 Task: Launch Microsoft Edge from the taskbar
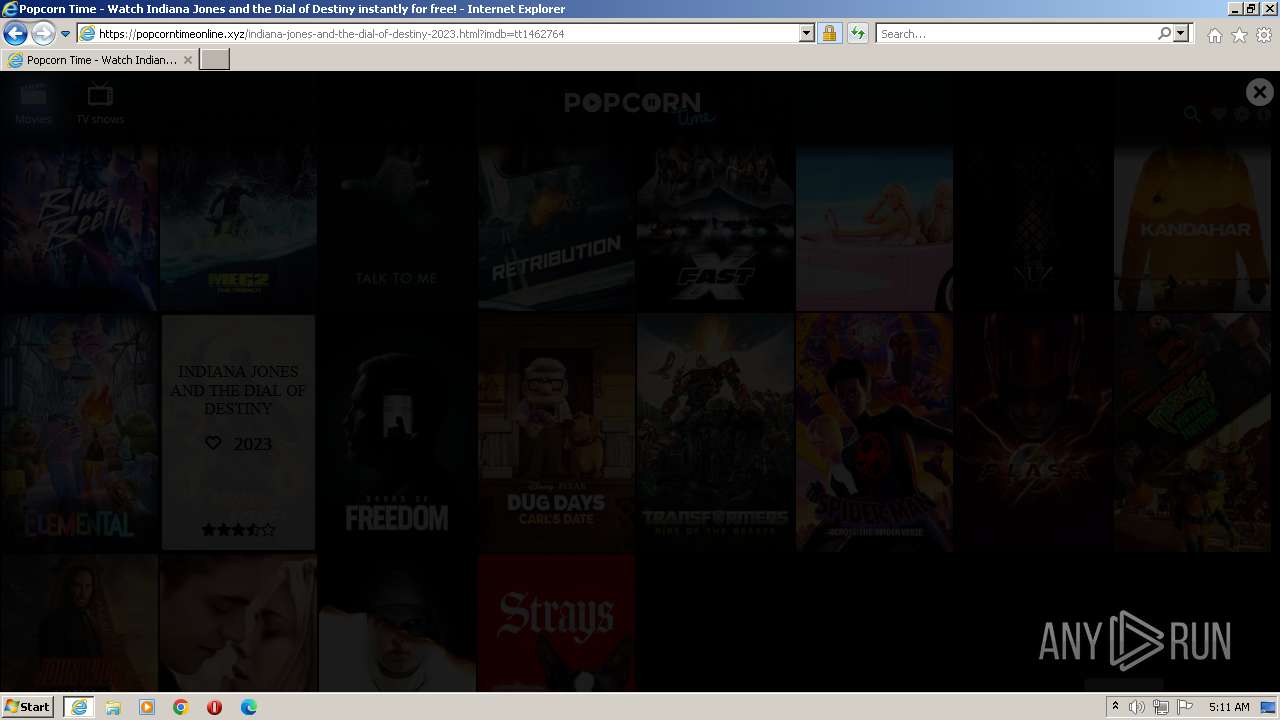tap(249, 707)
